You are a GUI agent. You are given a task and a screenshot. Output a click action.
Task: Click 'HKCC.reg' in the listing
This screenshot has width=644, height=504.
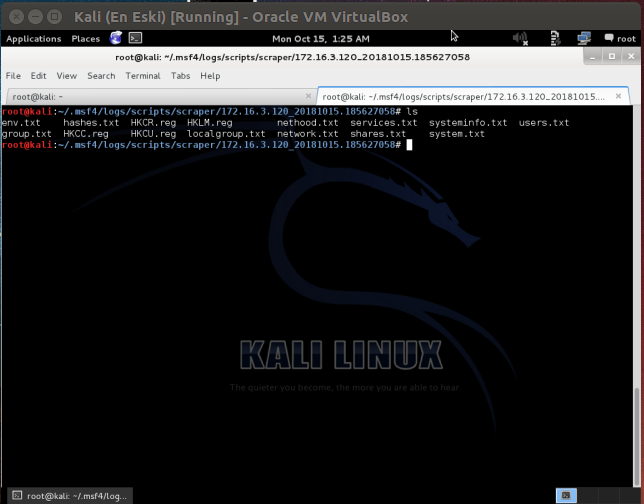[x=86, y=134]
